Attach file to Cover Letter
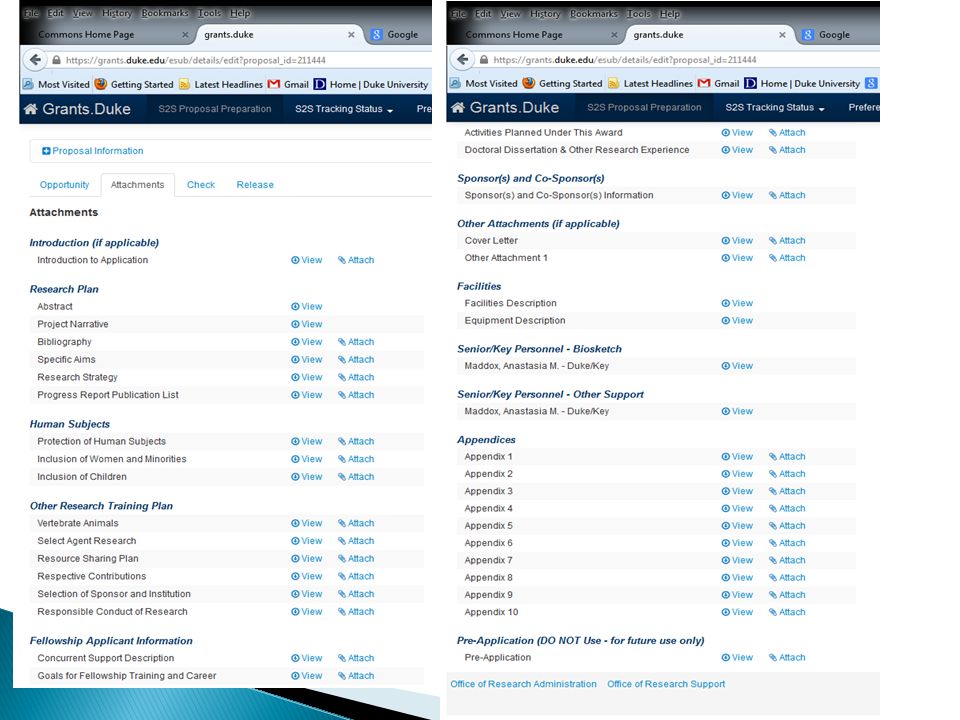 point(787,241)
